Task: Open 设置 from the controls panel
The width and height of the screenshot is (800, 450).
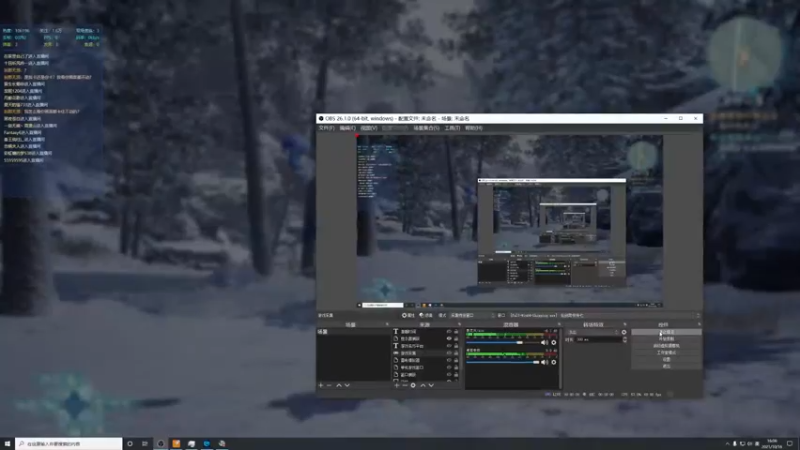Action: 666,359
